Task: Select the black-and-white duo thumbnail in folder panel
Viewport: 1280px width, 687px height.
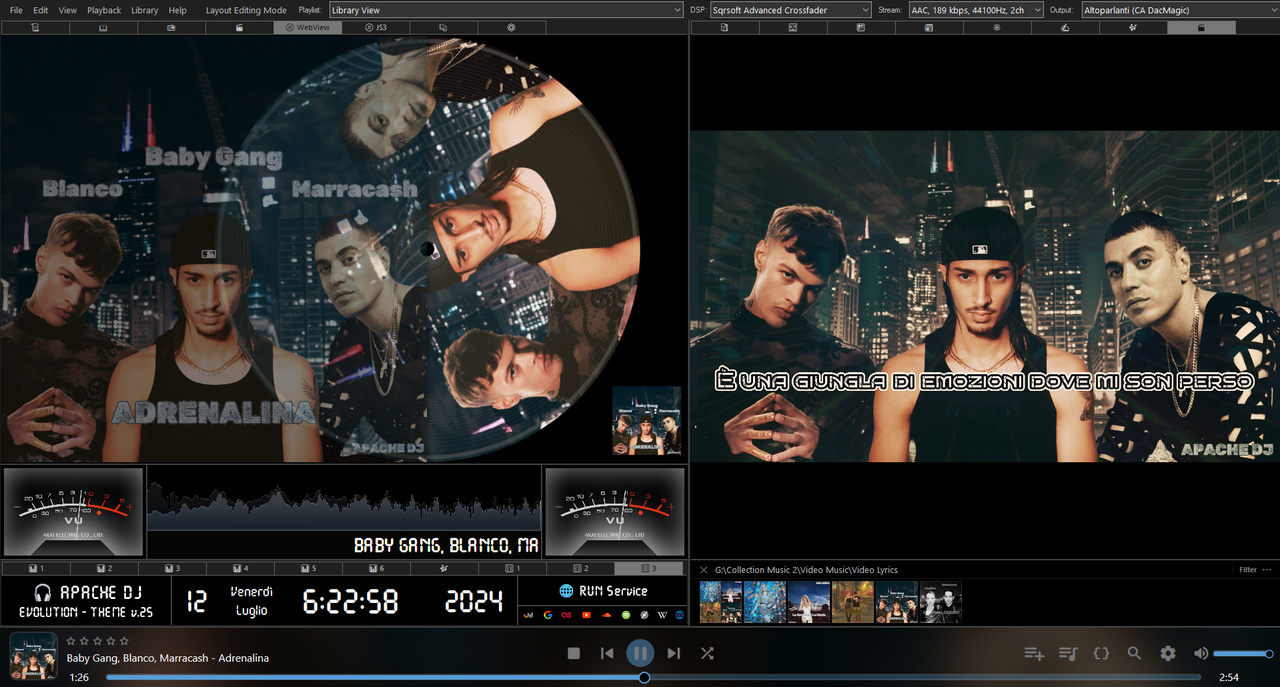Action: (x=940, y=602)
